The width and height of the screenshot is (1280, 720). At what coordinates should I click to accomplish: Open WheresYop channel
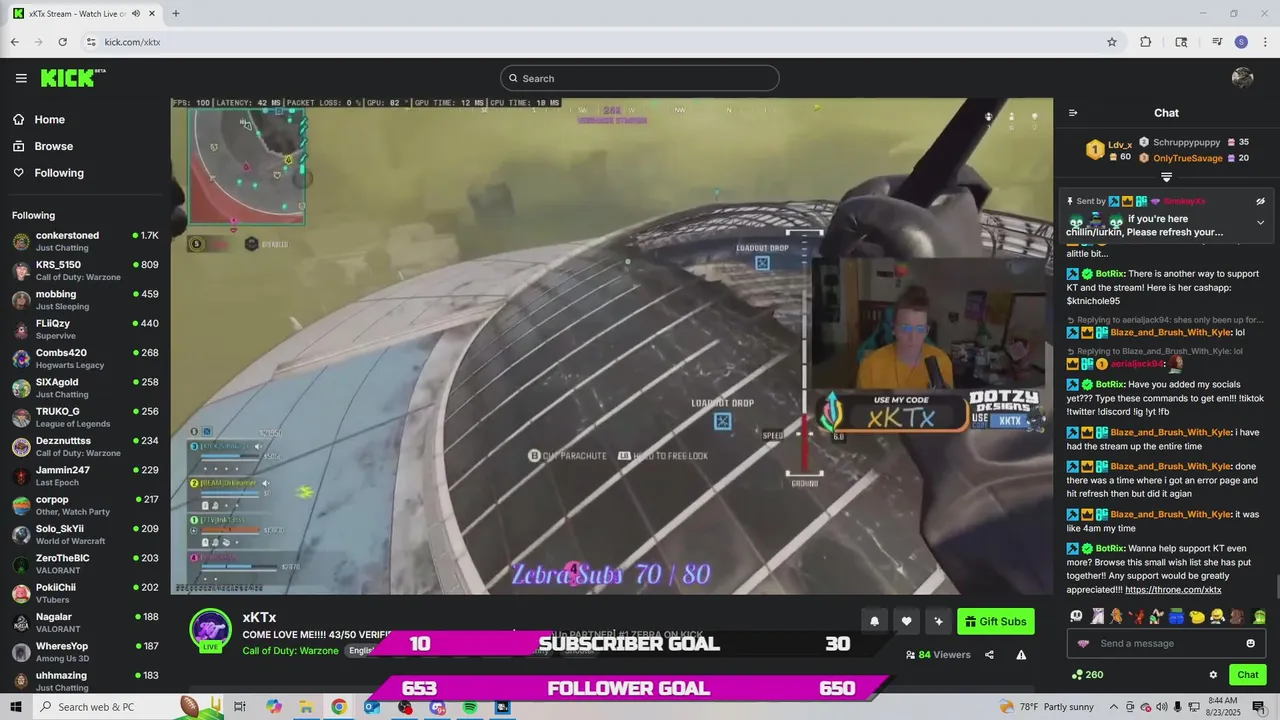point(85,651)
